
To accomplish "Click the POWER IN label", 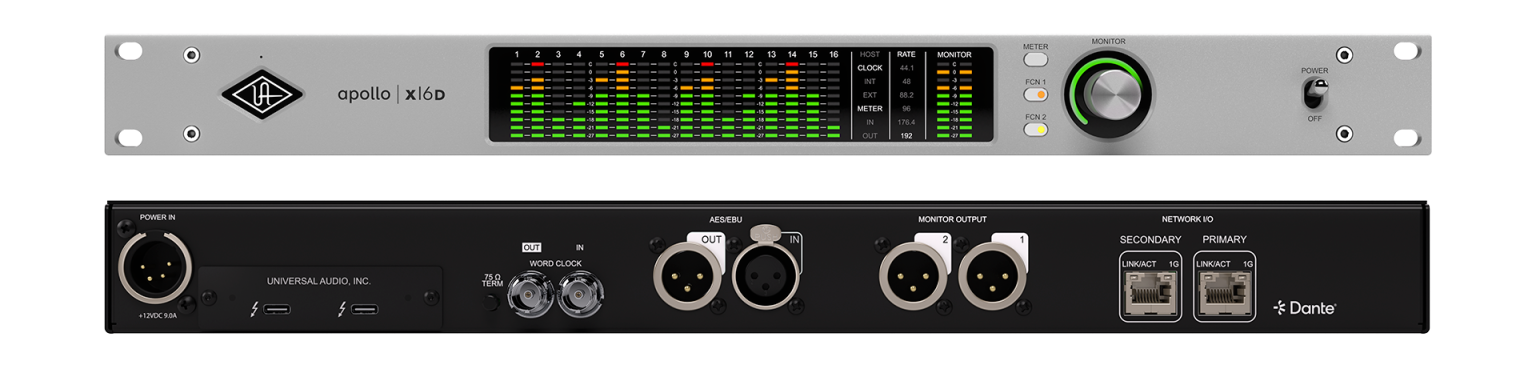I will [157, 217].
